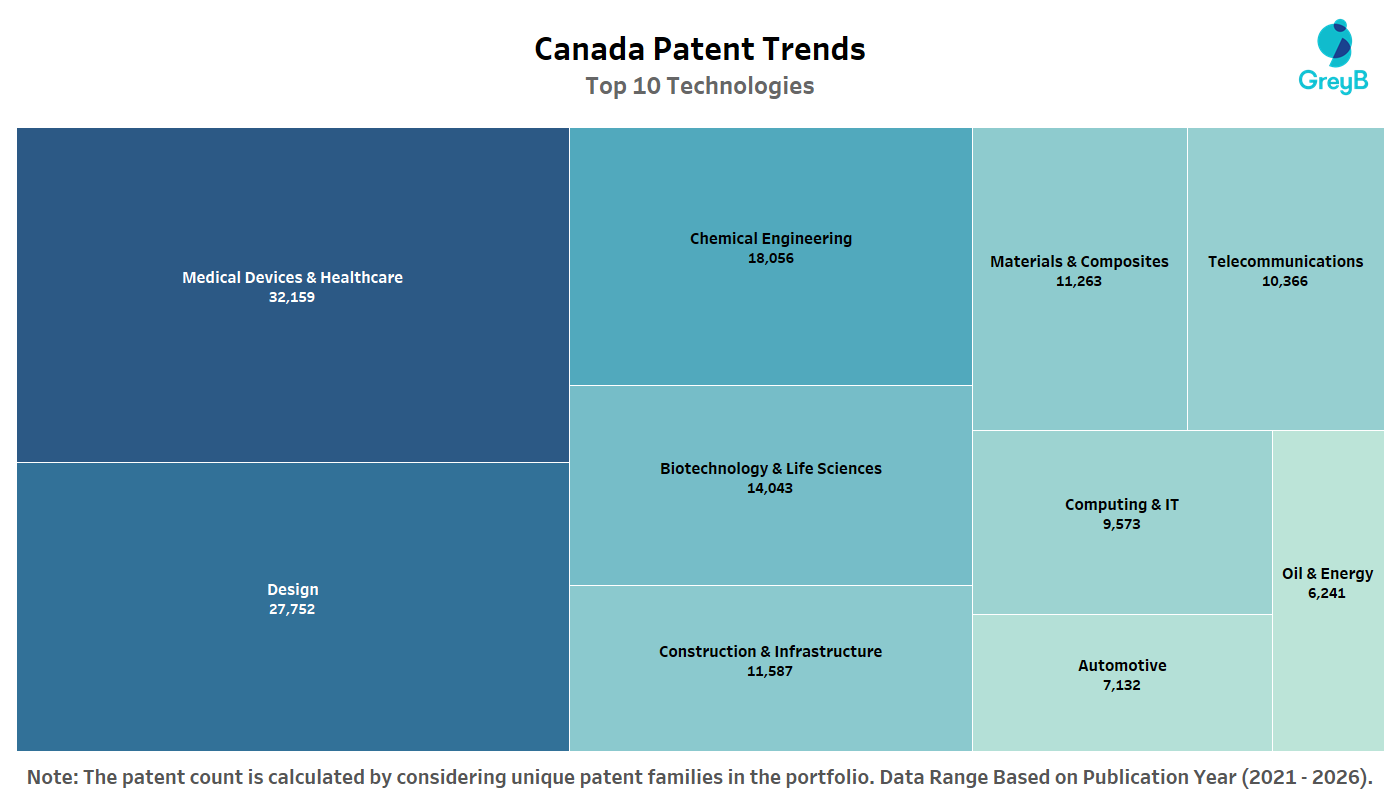1400x800 pixels.
Task: Click the 27,752 Design count
Action: coord(292,609)
